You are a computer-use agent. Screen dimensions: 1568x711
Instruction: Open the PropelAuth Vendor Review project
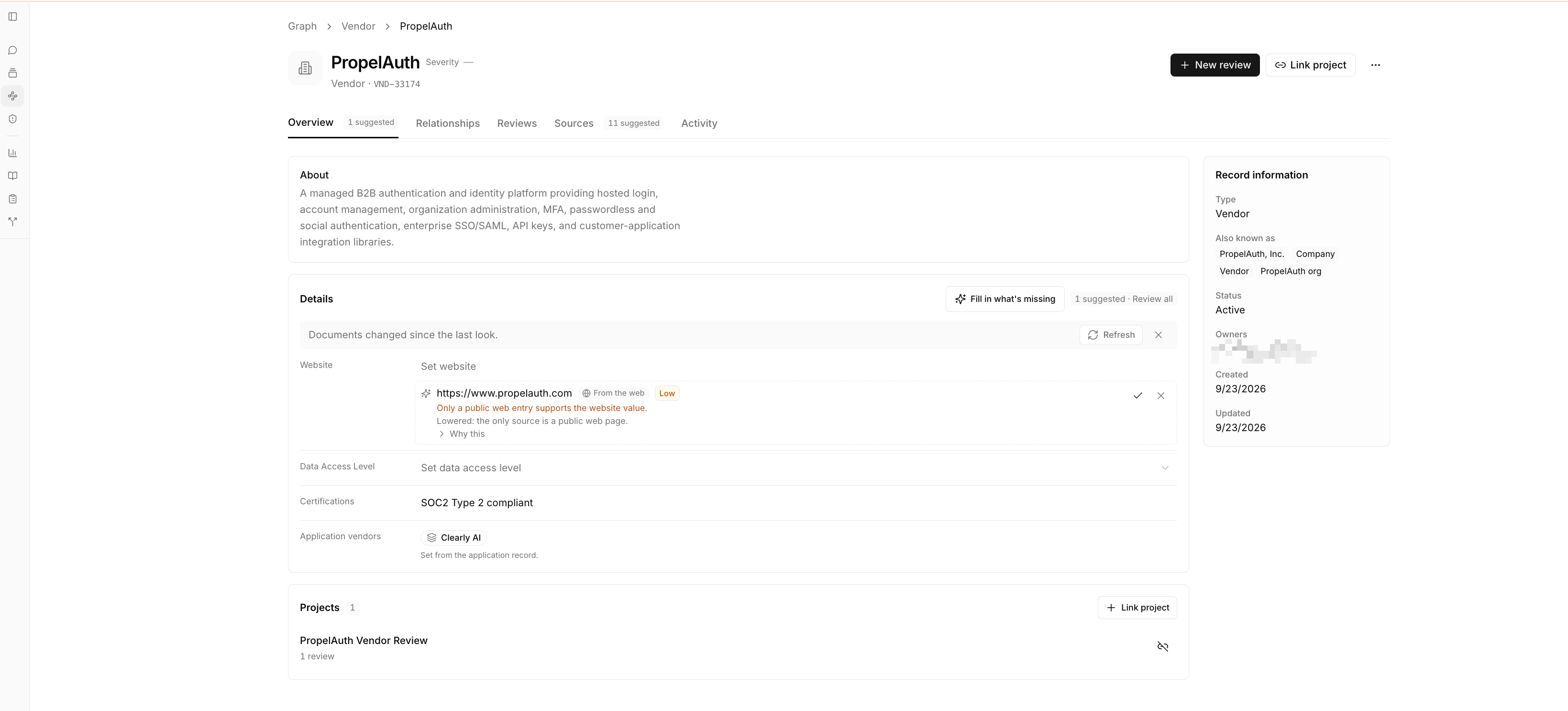[x=364, y=640]
